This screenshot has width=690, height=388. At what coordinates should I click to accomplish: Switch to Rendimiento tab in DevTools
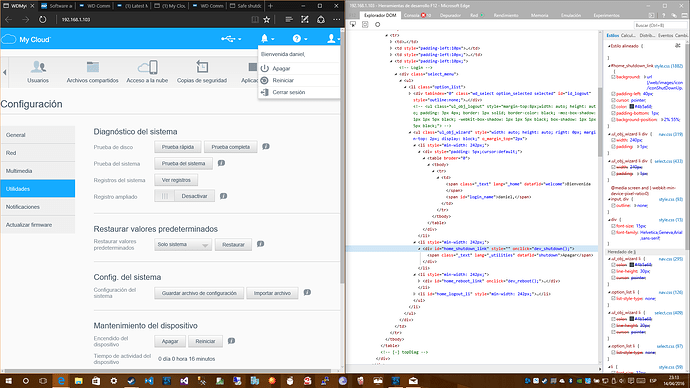506,15
